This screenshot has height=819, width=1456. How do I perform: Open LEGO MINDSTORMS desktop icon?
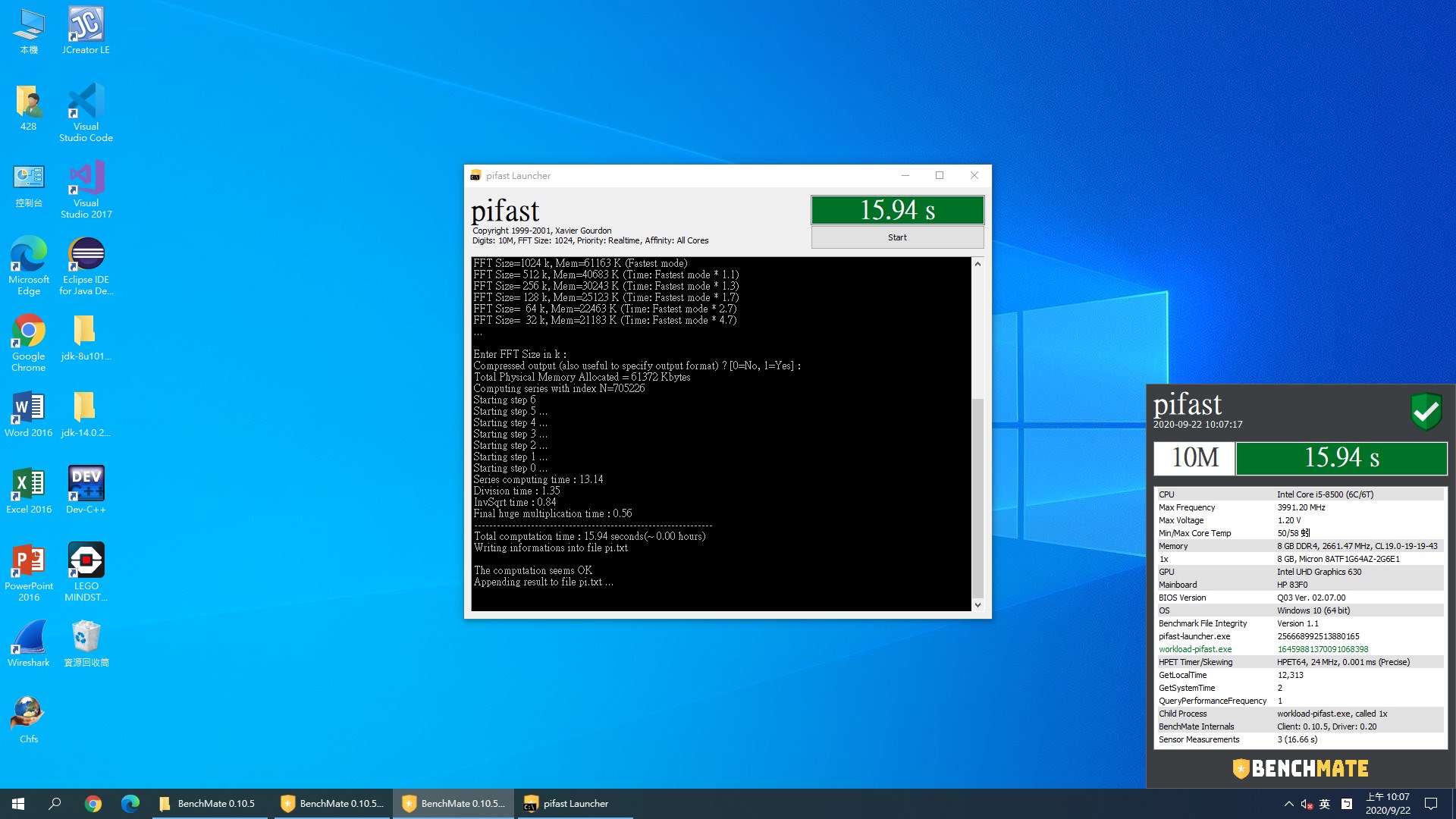(86, 573)
